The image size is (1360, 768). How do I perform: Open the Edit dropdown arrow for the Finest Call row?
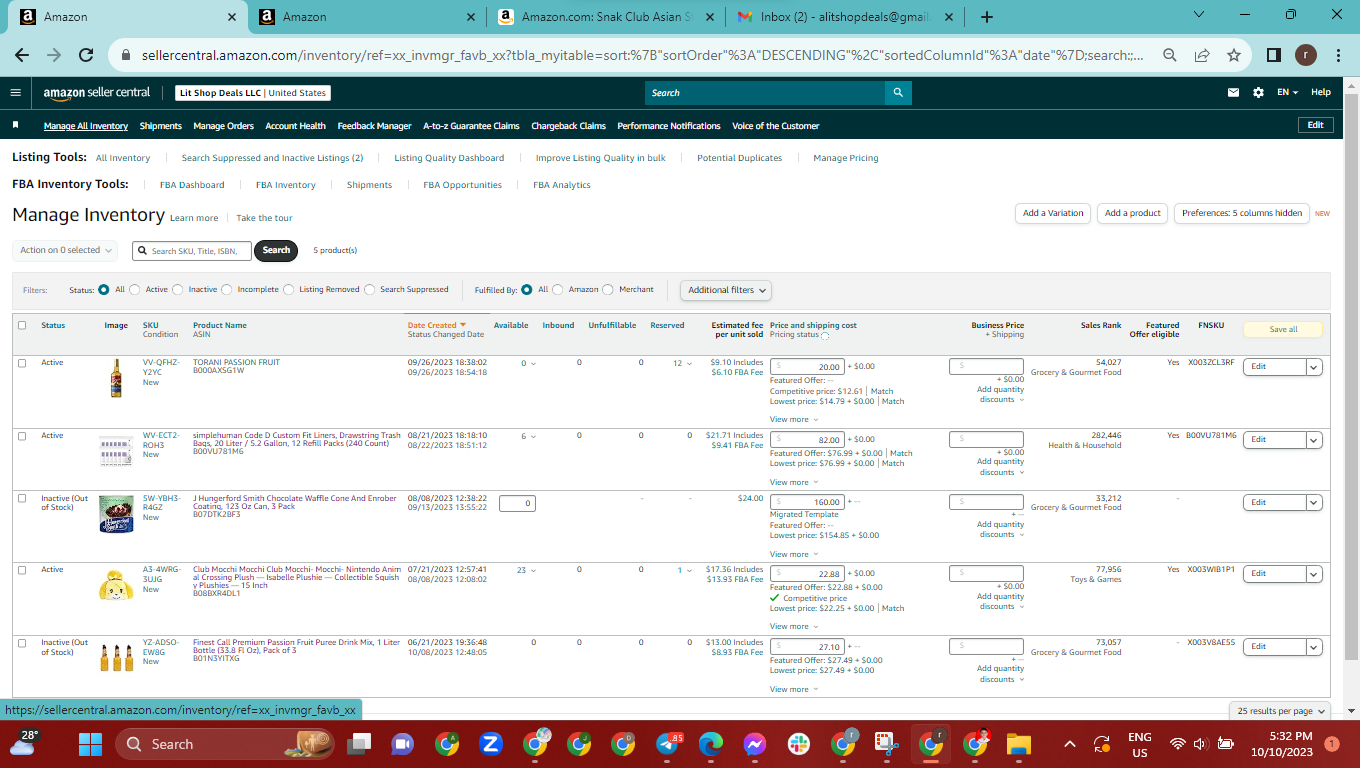[1314, 647]
